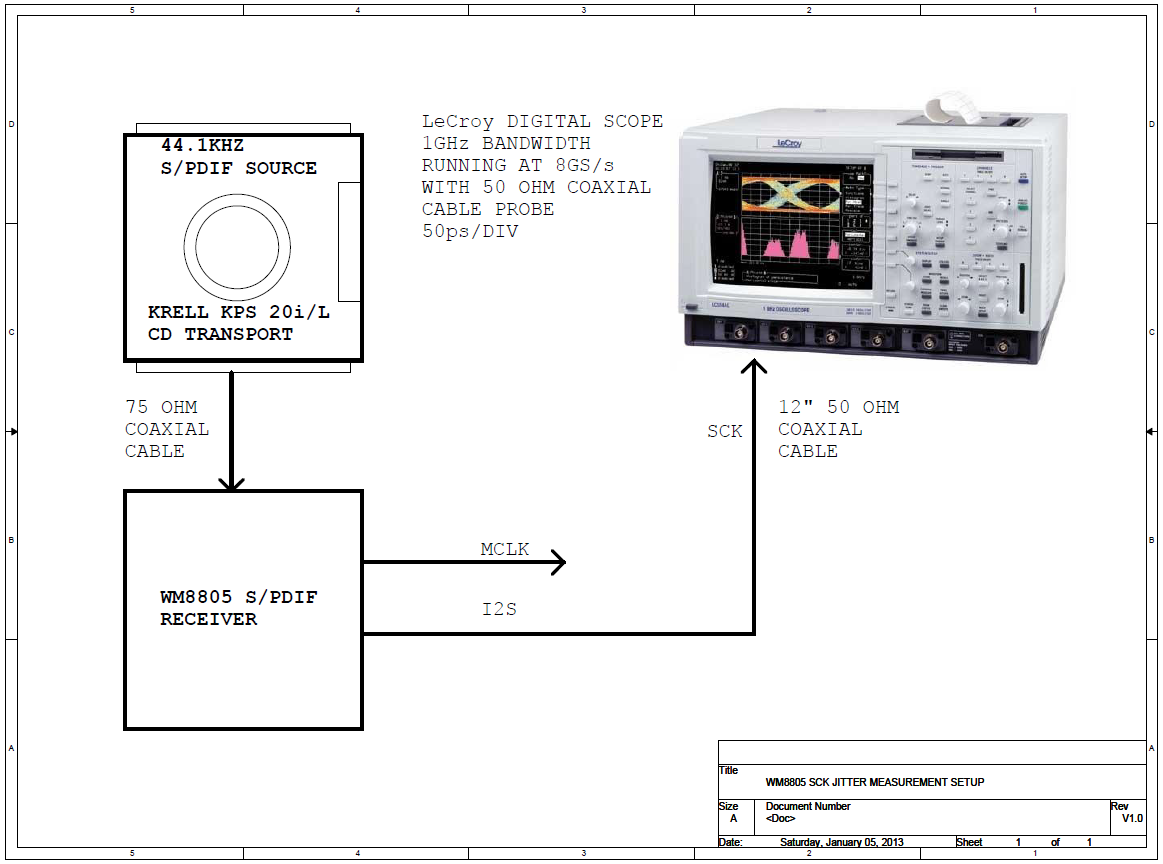The image size is (1163, 864).
Task: Click the LeCroy oscilloscope picture
Action: pos(873,230)
